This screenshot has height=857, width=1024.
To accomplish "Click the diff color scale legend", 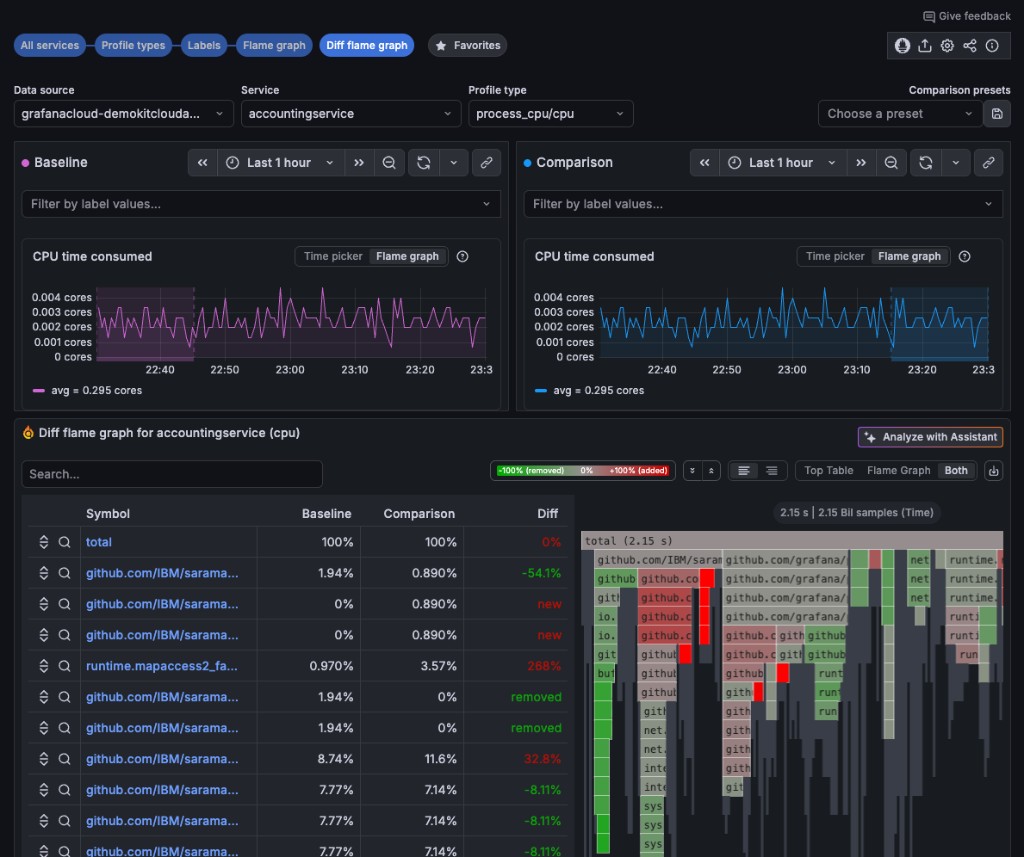I will click(x=582, y=471).
